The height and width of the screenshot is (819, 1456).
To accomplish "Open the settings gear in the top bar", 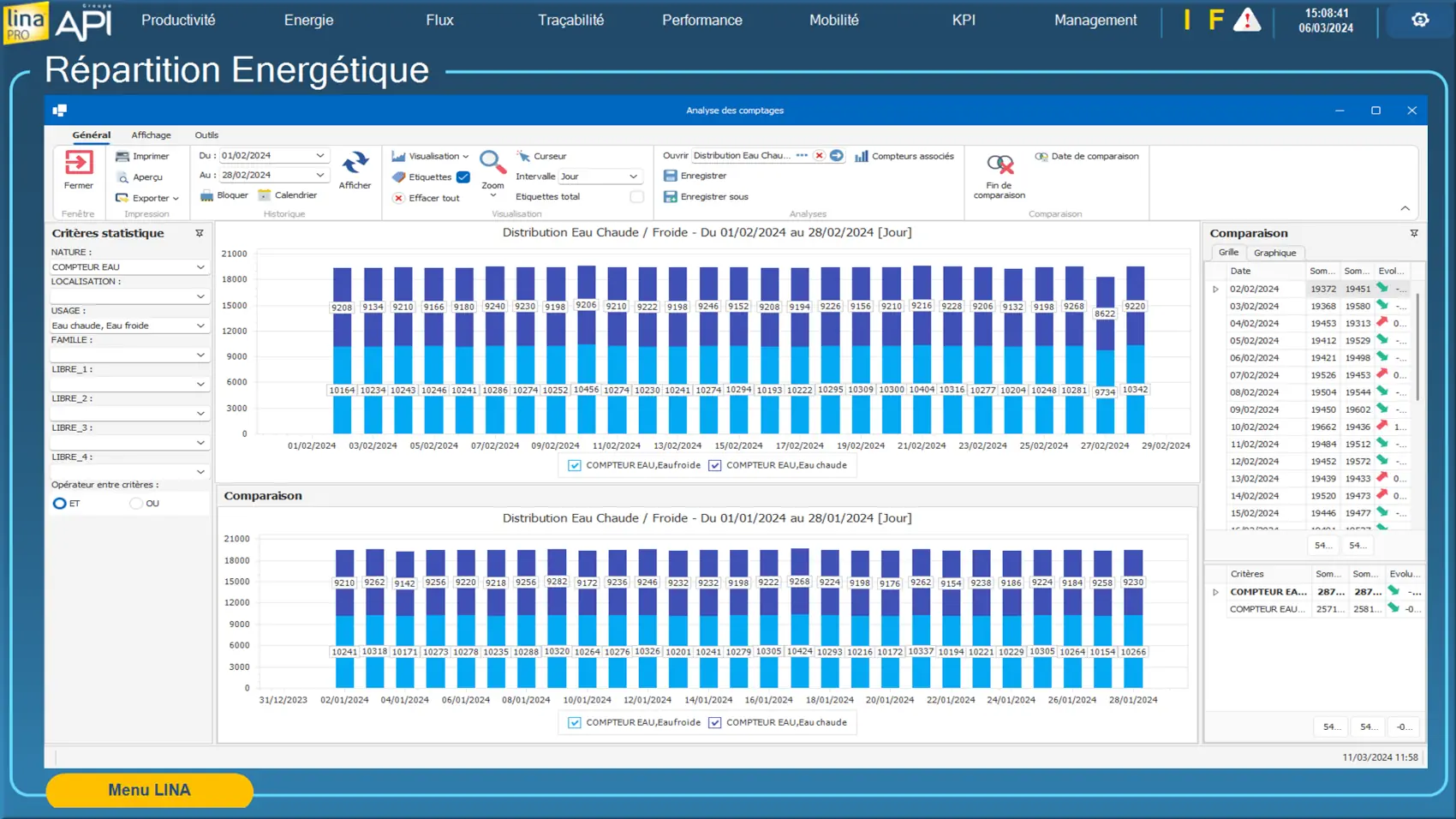I will click(1420, 20).
